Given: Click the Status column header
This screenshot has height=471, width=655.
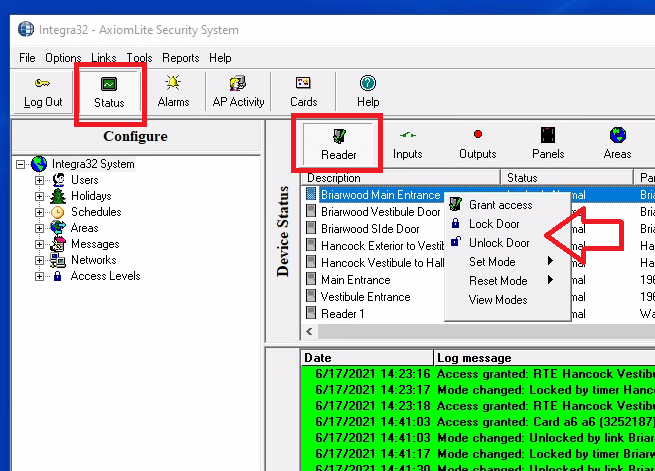Looking at the screenshot, I should (567, 177).
